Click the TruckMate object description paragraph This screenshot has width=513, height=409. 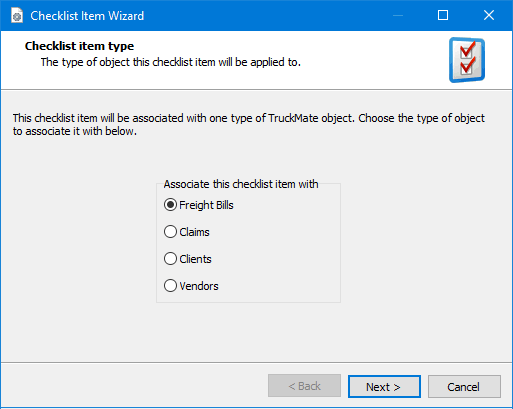(x=249, y=125)
